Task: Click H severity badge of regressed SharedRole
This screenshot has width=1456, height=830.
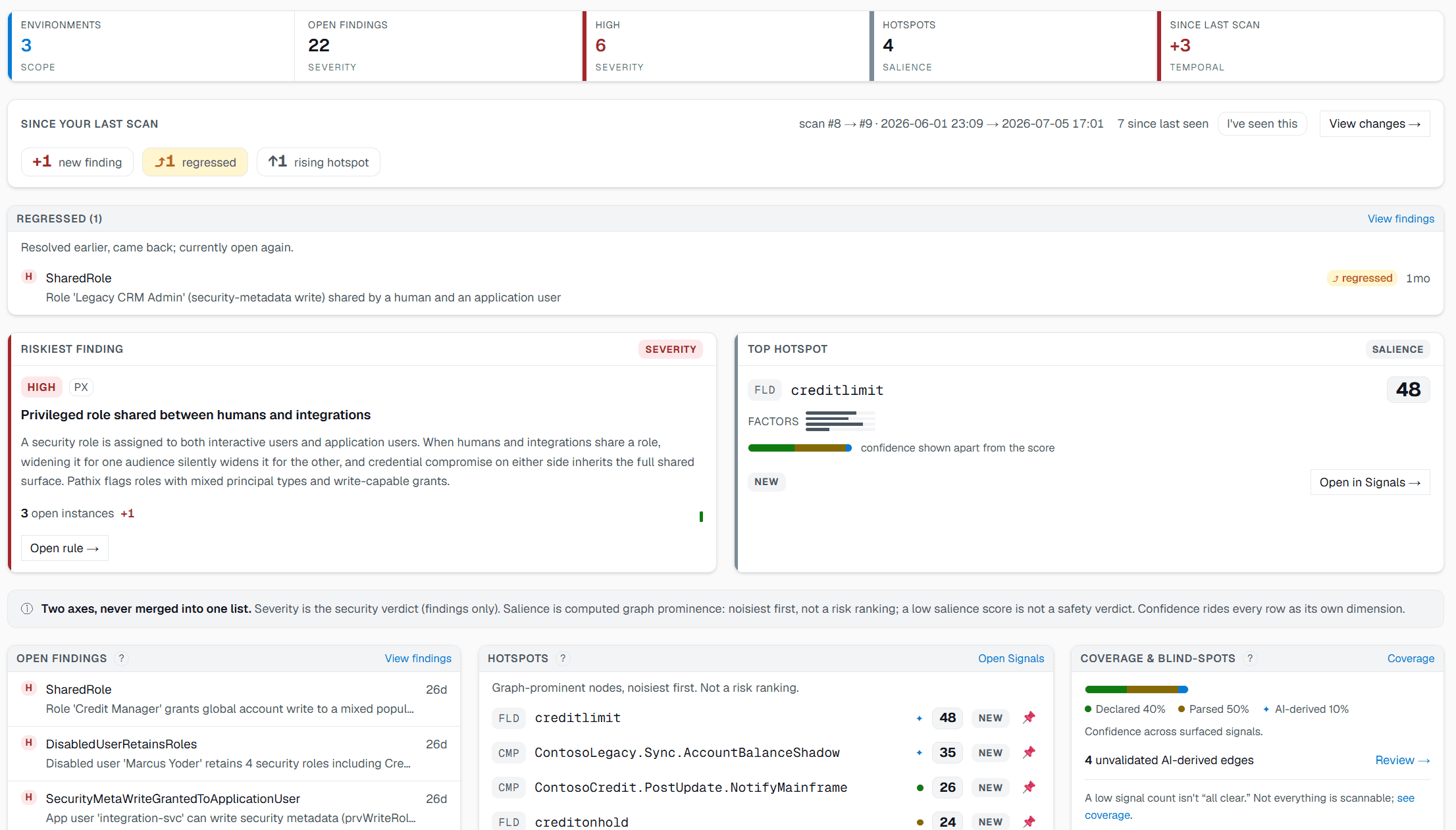Action: point(28,276)
